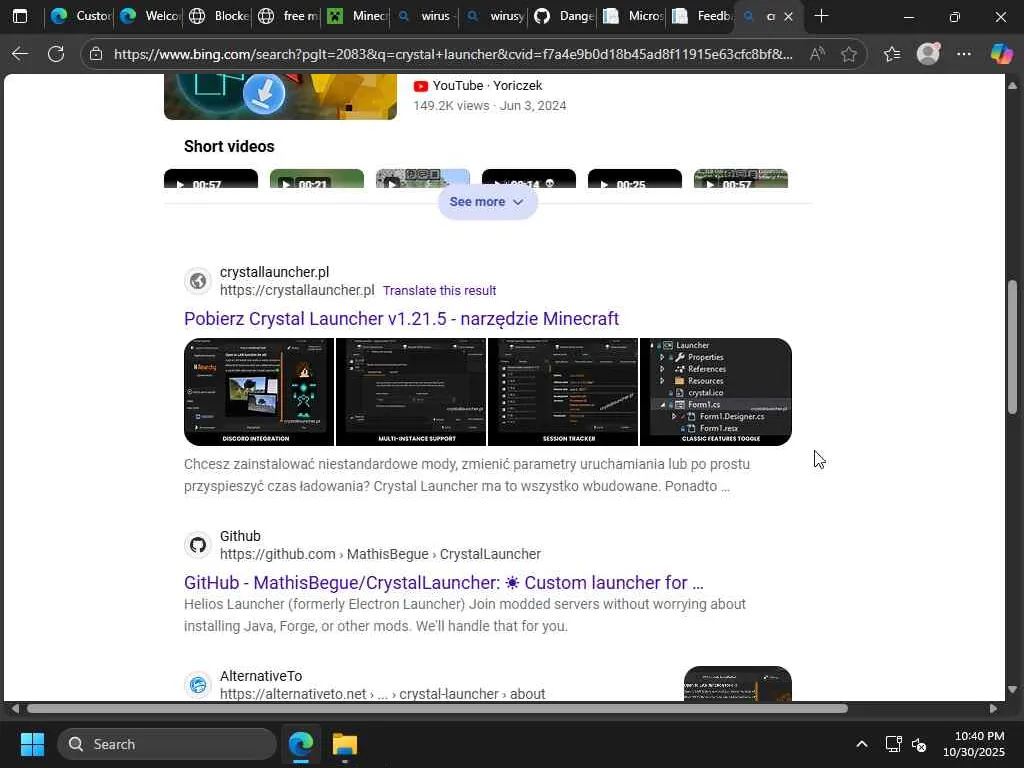The width and height of the screenshot is (1024, 768).
Task: Close the current crystal launcher tab
Action: [788, 16]
